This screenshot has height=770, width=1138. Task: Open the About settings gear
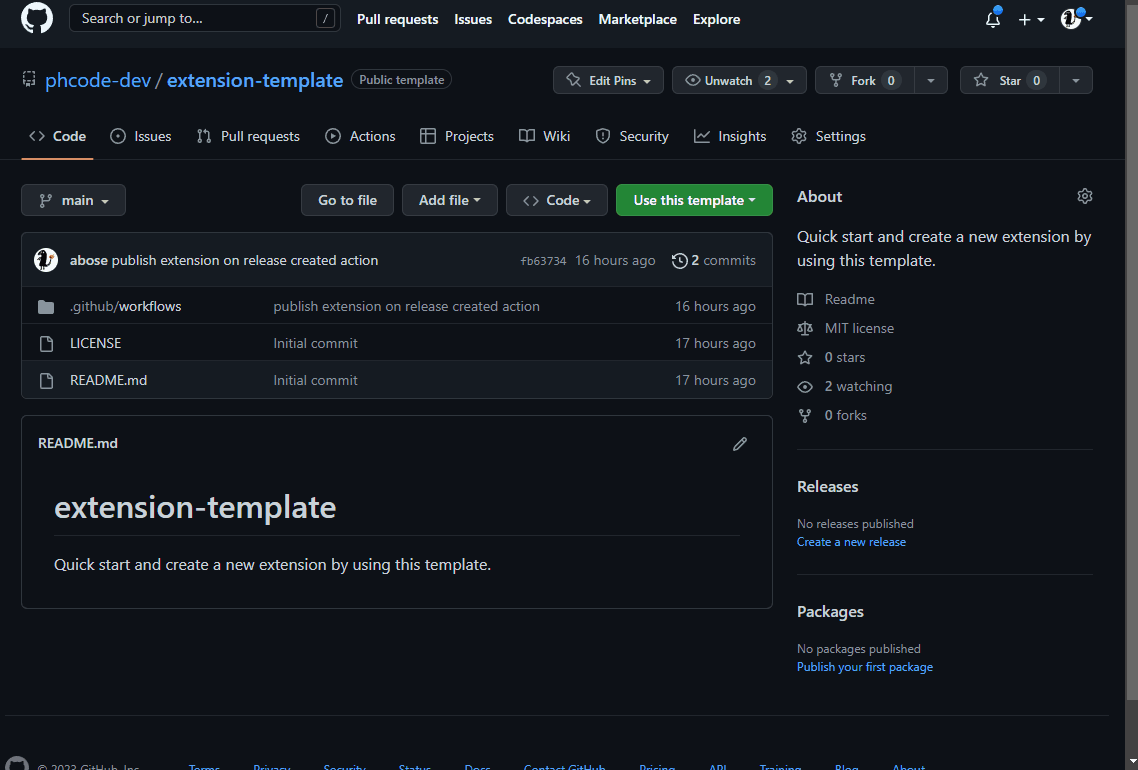tap(1084, 196)
